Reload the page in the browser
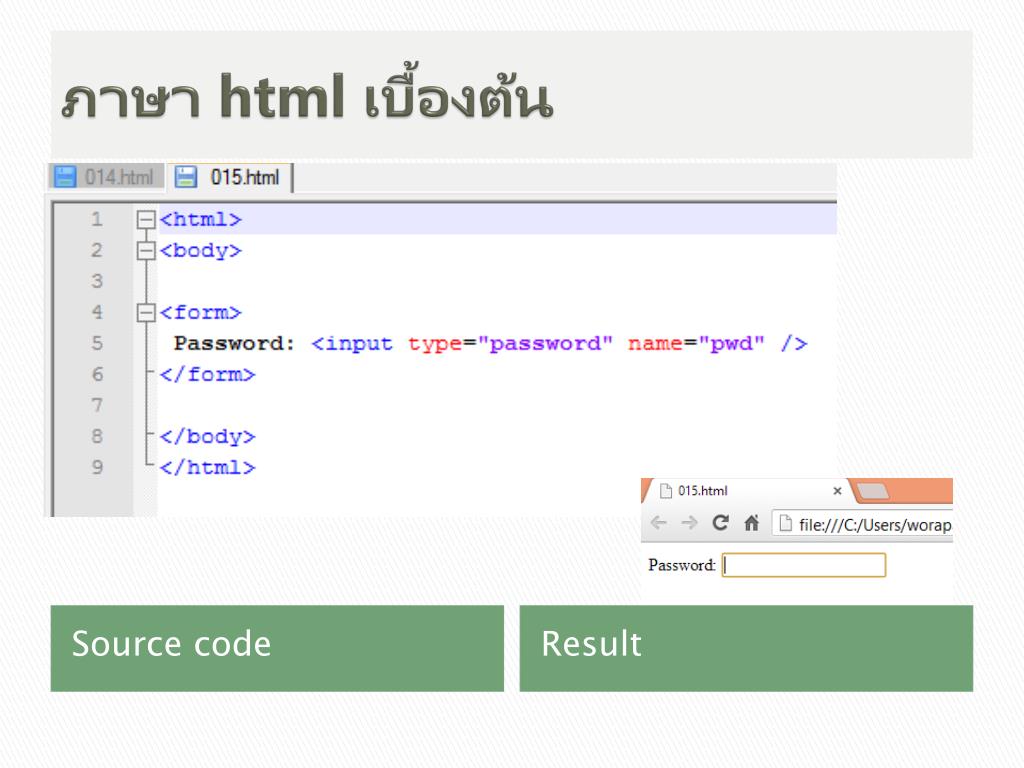This screenshot has width=1024, height=768. [720, 522]
